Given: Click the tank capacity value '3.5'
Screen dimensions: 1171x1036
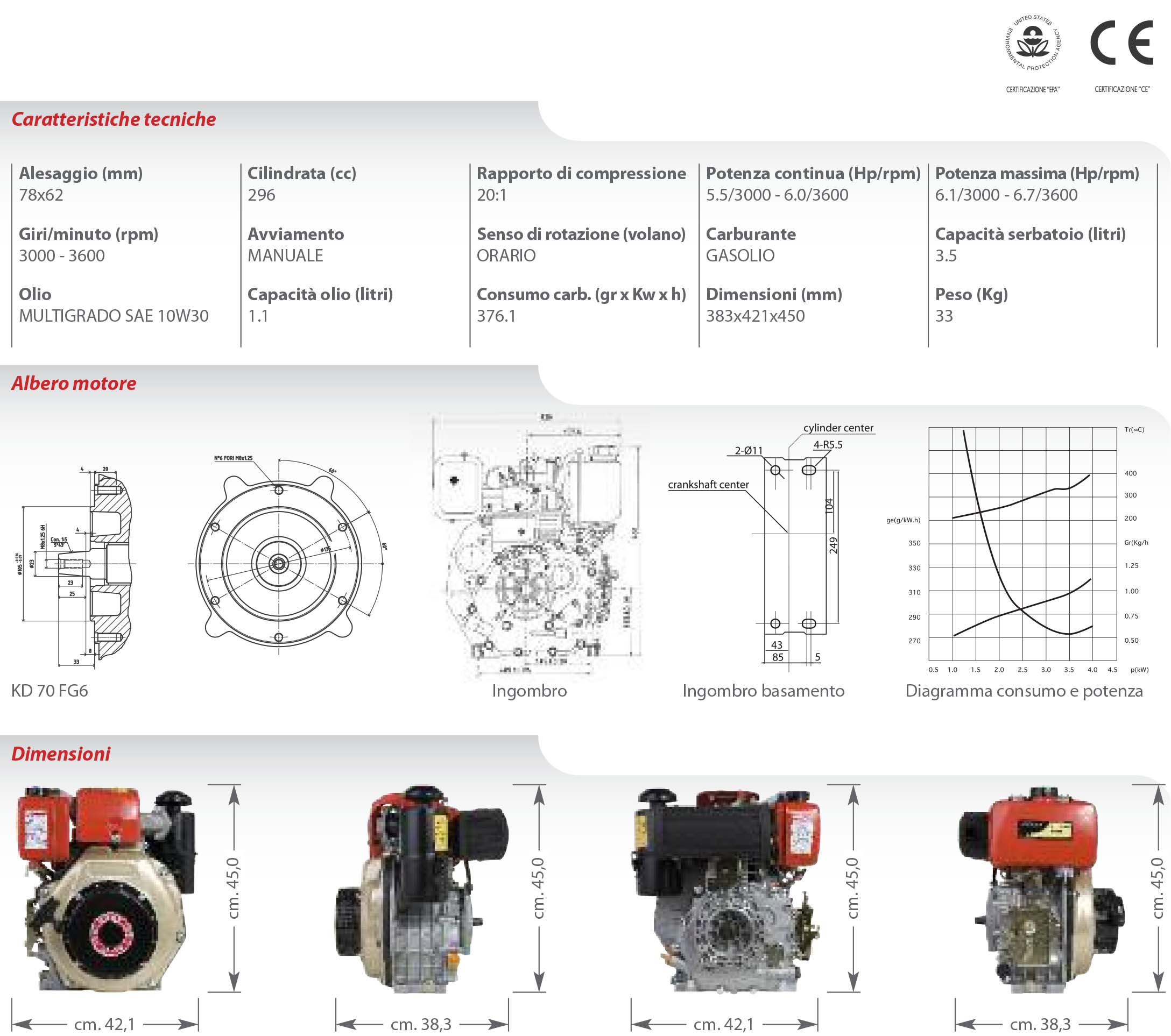Looking at the screenshot, I should point(946,256).
